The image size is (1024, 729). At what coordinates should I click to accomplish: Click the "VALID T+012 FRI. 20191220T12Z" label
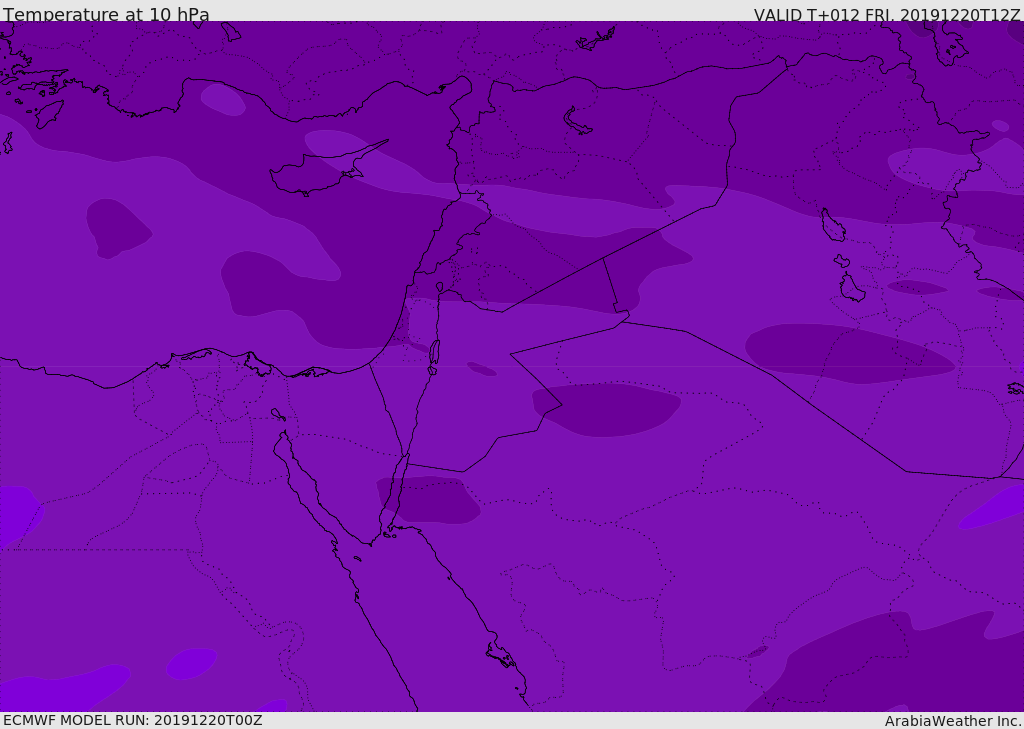click(x=887, y=14)
